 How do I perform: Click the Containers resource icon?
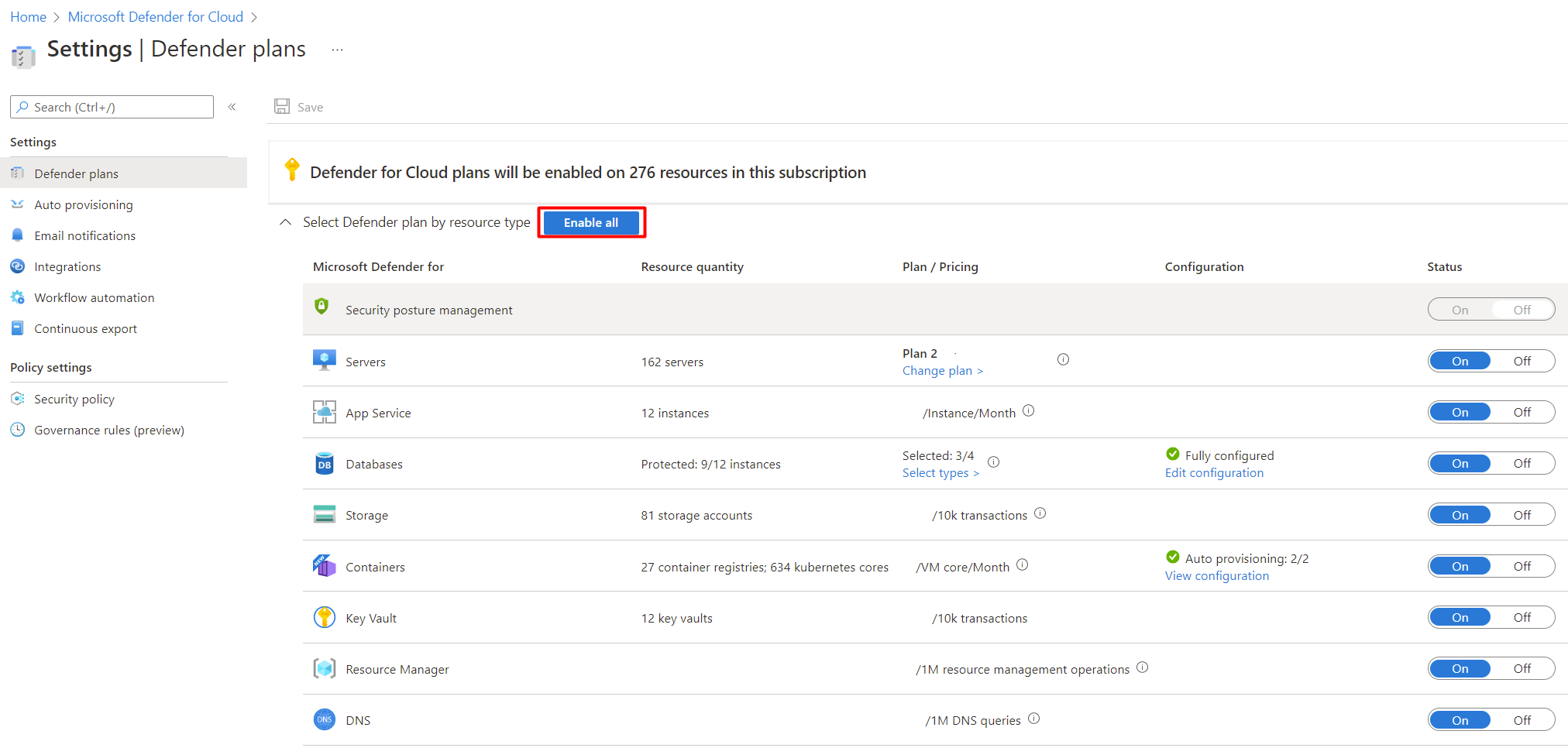[x=324, y=566]
